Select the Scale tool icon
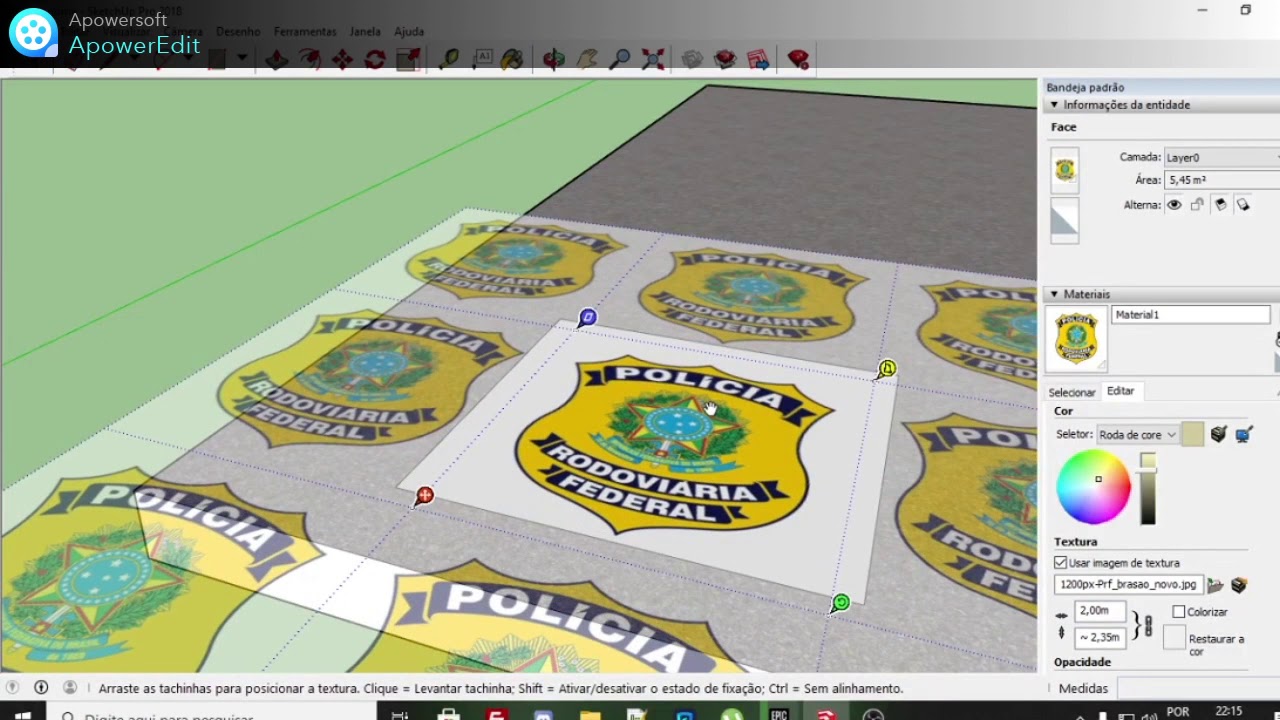This screenshot has width=1280, height=720. coord(408,60)
